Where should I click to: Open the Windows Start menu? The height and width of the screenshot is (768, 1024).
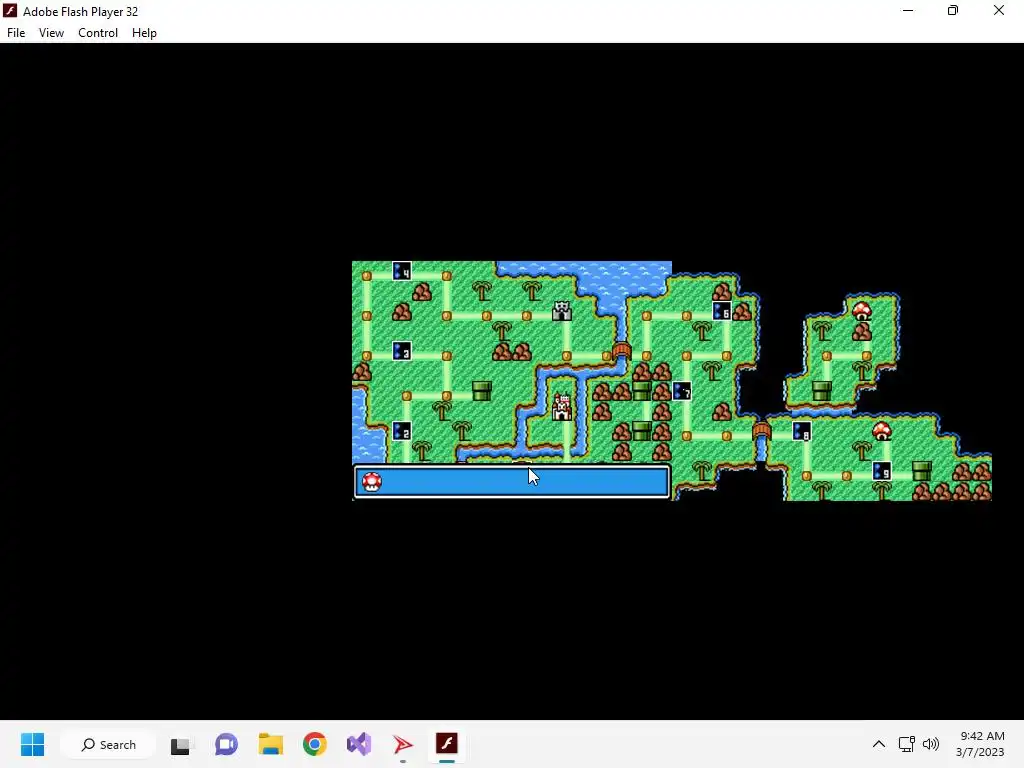coord(32,744)
